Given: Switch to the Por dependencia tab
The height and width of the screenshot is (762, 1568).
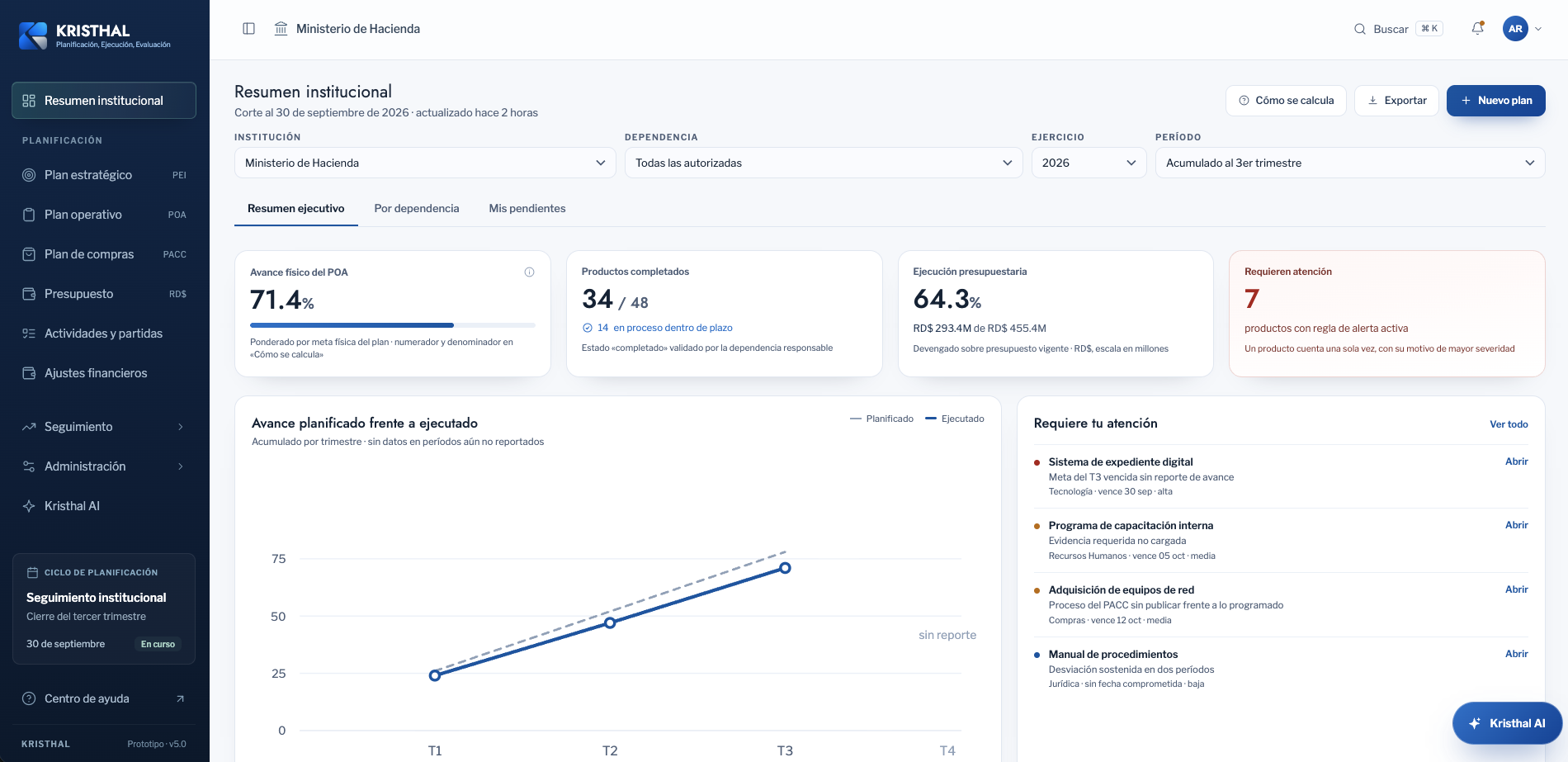Looking at the screenshot, I should pyautogui.click(x=417, y=208).
